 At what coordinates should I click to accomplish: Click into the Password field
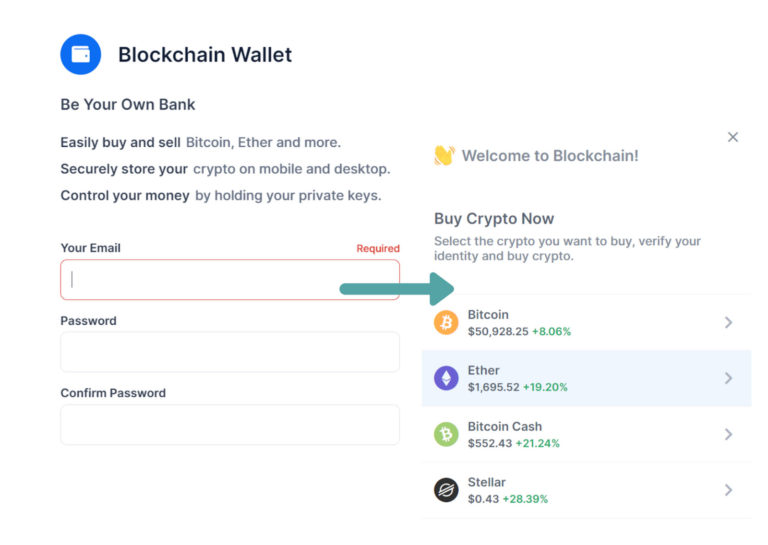(x=230, y=352)
